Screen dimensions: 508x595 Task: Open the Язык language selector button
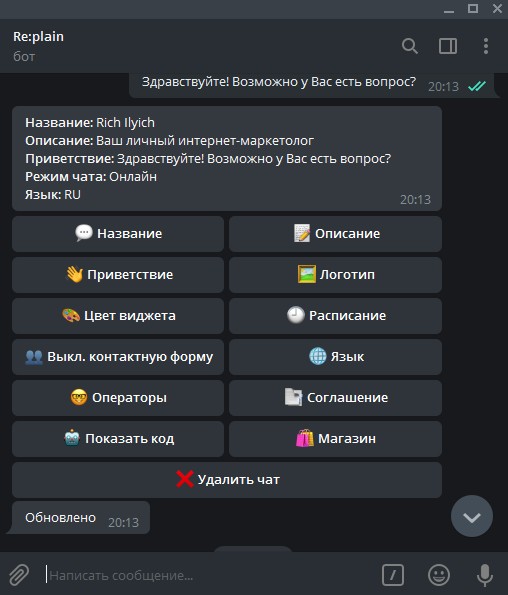pyautogui.click(x=335, y=357)
